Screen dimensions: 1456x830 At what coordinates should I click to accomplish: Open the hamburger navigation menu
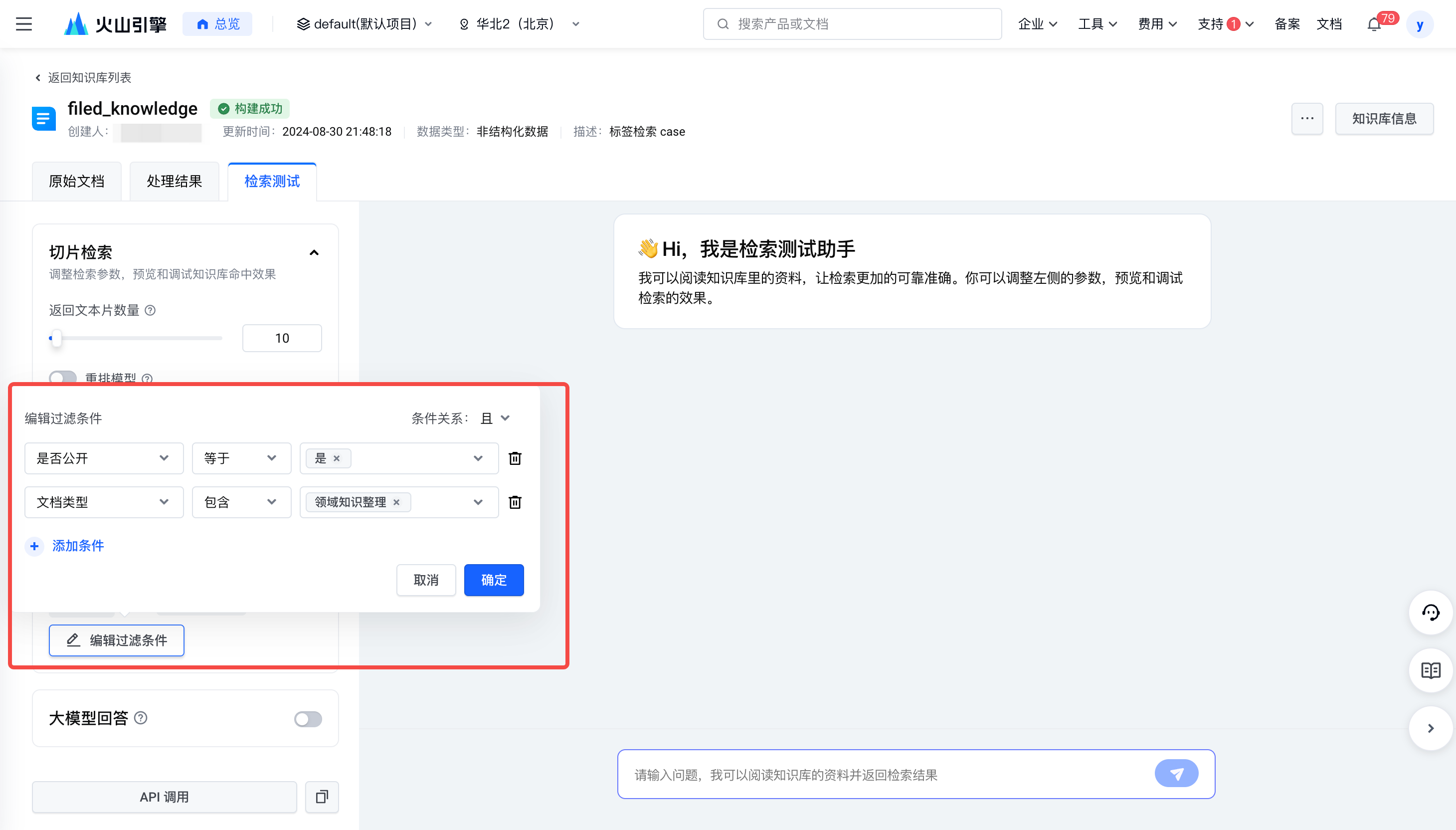[23, 24]
